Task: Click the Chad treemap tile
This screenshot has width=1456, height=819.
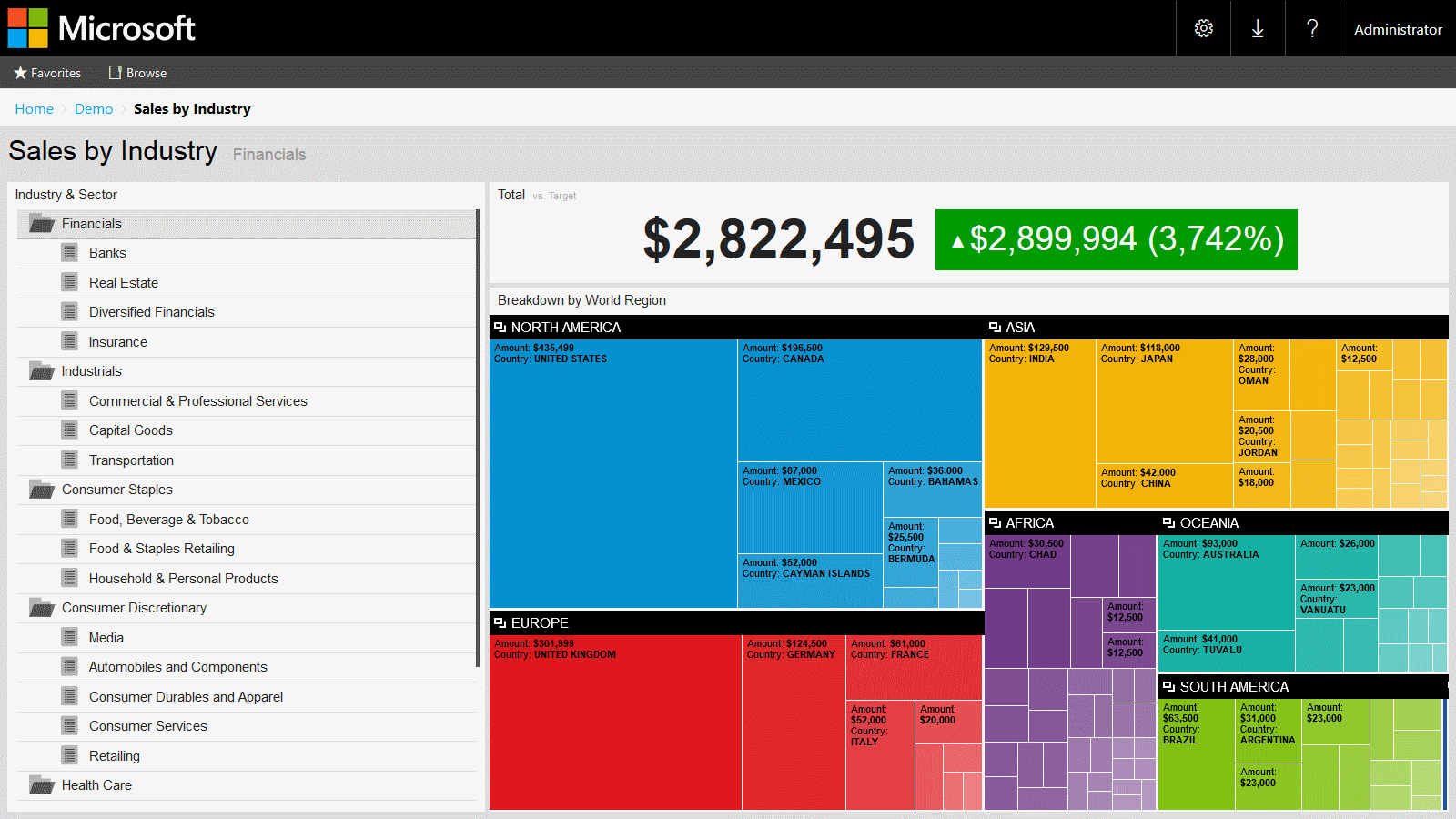Action: [1027, 561]
